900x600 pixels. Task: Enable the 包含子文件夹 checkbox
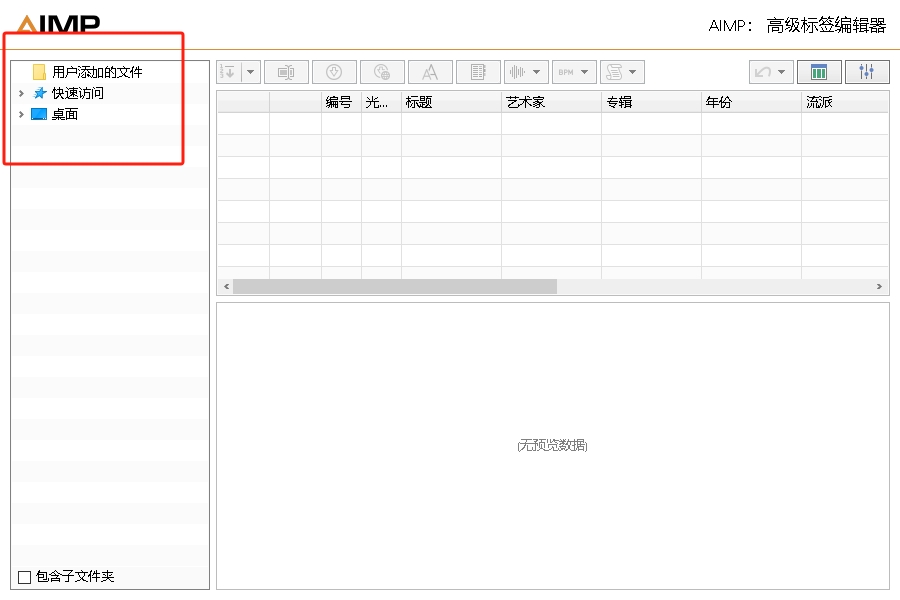coord(25,577)
